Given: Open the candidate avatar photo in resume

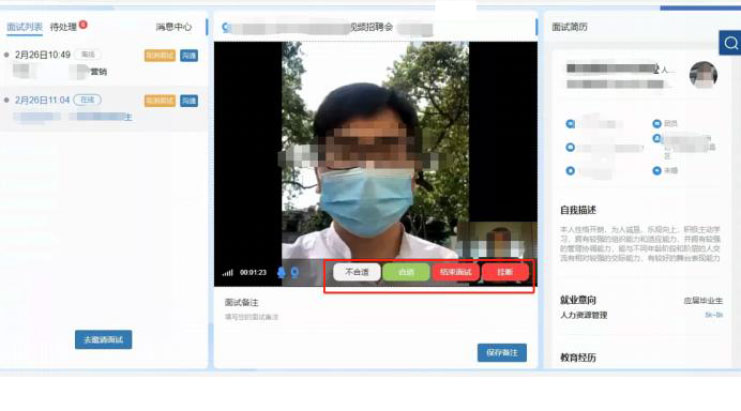Looking at the screenshot, I should (x=703, y=75).
